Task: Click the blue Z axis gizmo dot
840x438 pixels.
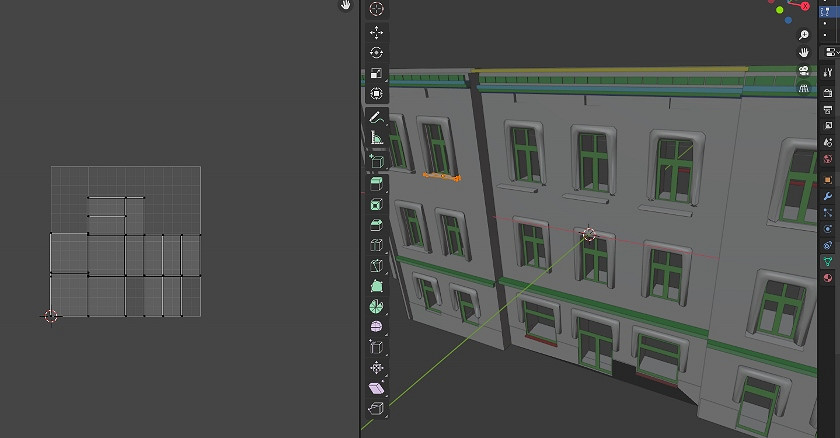Action: pyautogui.click(x=788, y=20)
